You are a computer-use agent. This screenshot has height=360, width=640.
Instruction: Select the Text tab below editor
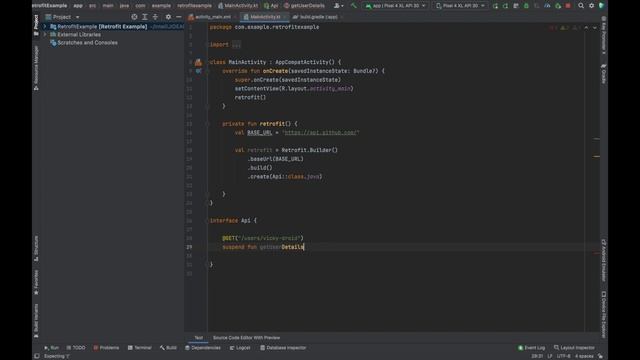(198, 338)
